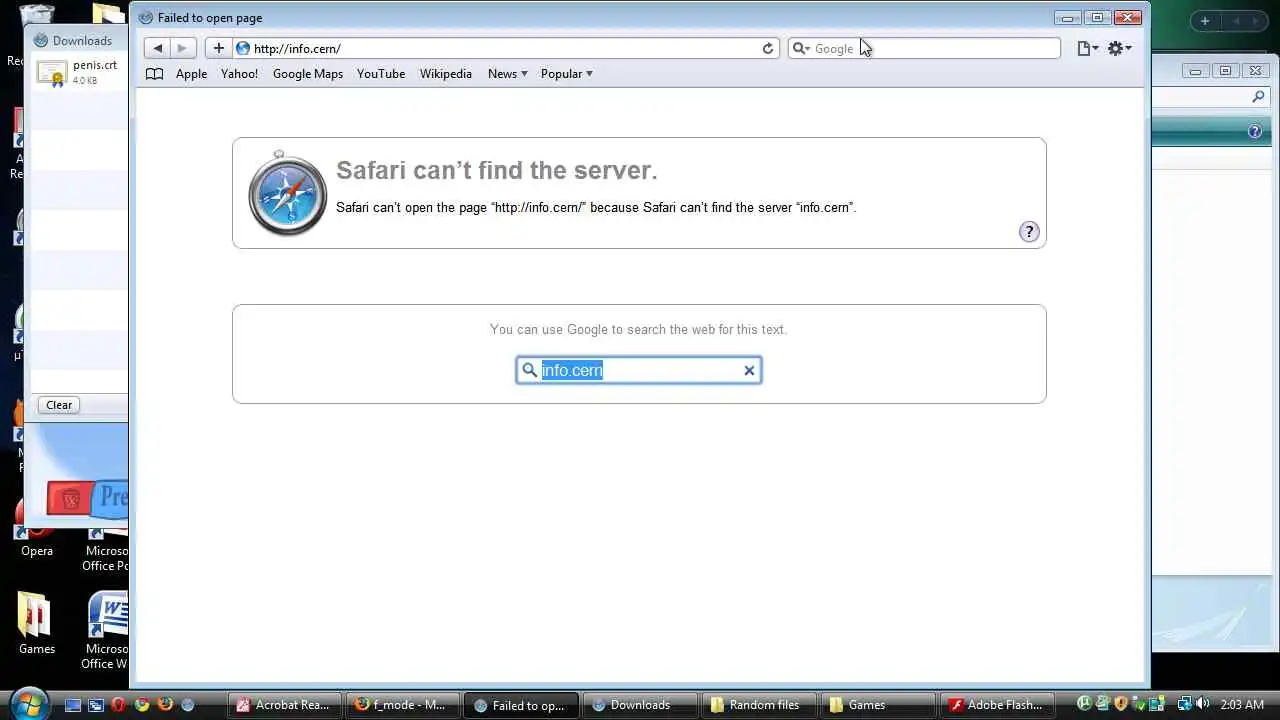Launch Safari from the quick launch bar
1280x720 pixels.
click(x=187, y=705)
